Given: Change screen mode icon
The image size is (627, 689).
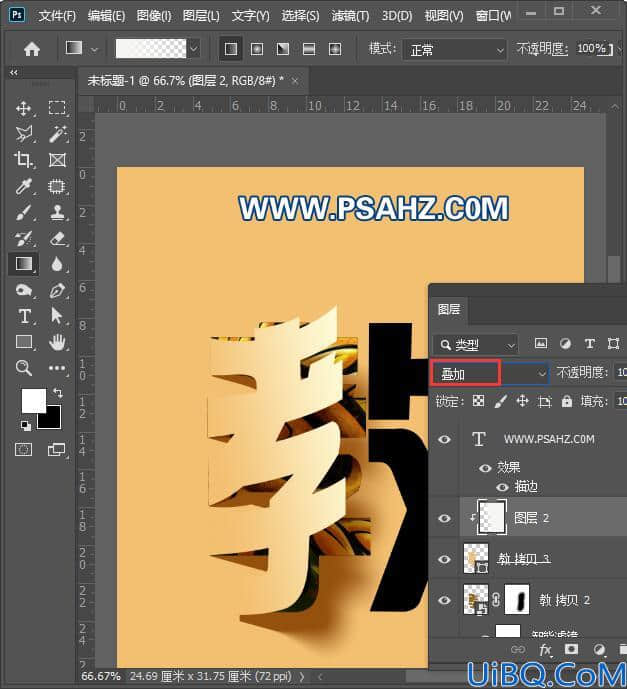Looking at the screenshot, I should click(56, 450).
